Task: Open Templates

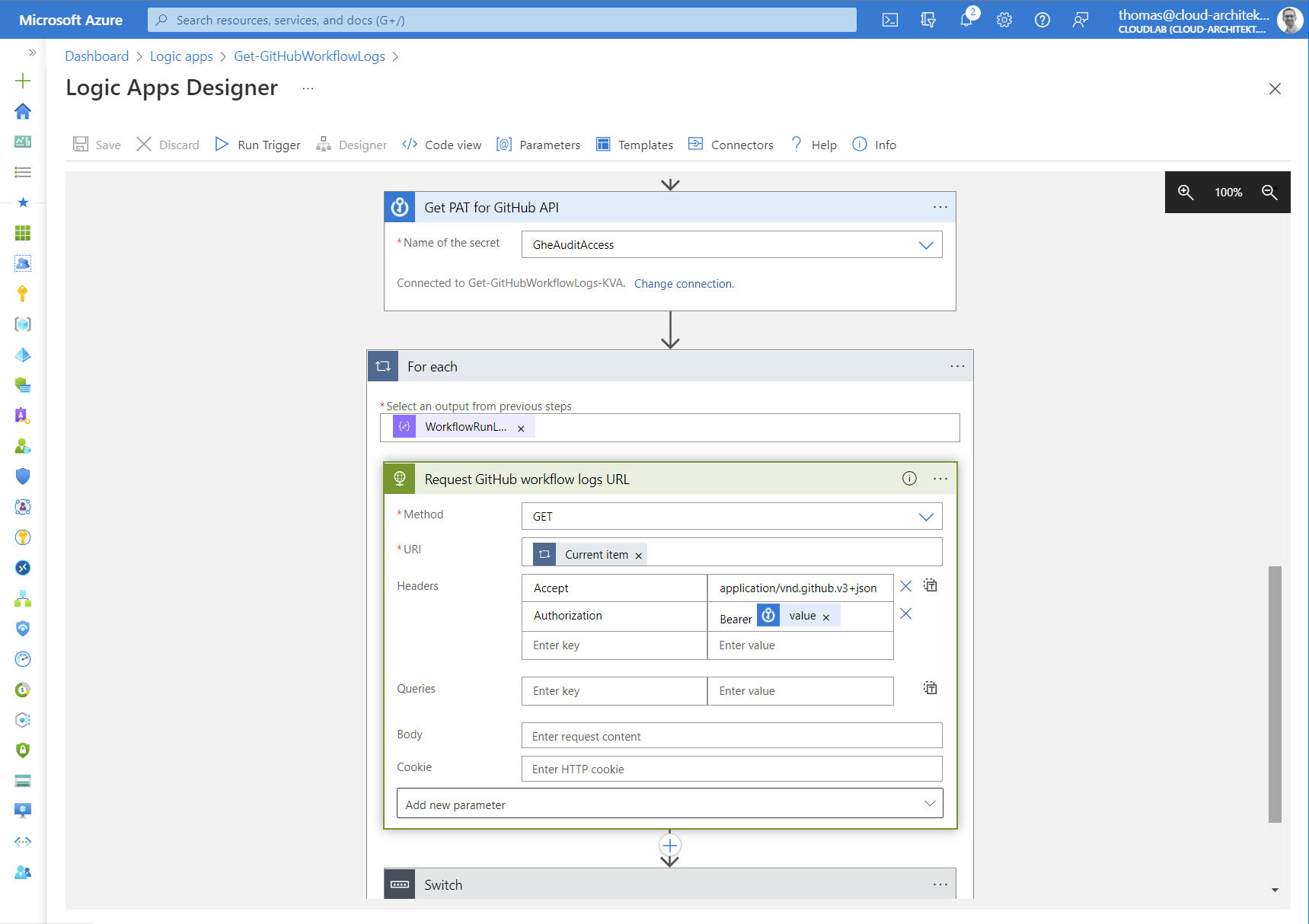Action: (x=634, y=145)
